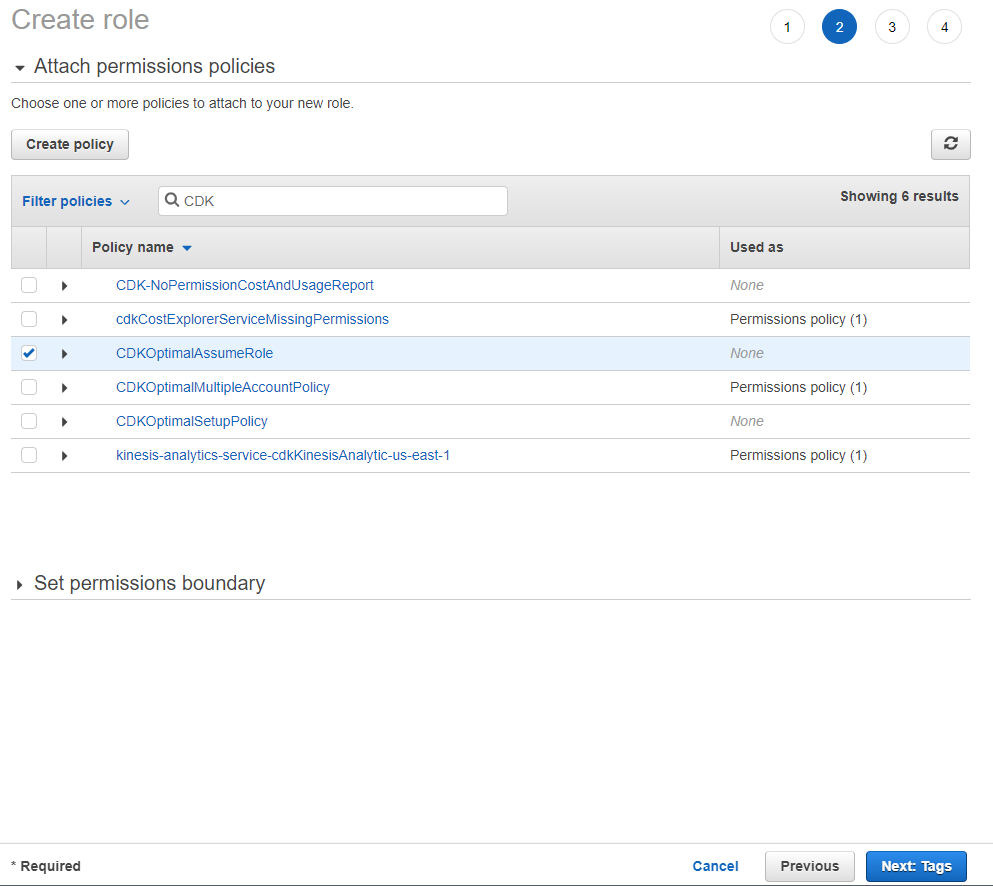Click the Create policy button
Image resolution: width=993 pixels, height=886 pixels.
(x=70, y=144)
